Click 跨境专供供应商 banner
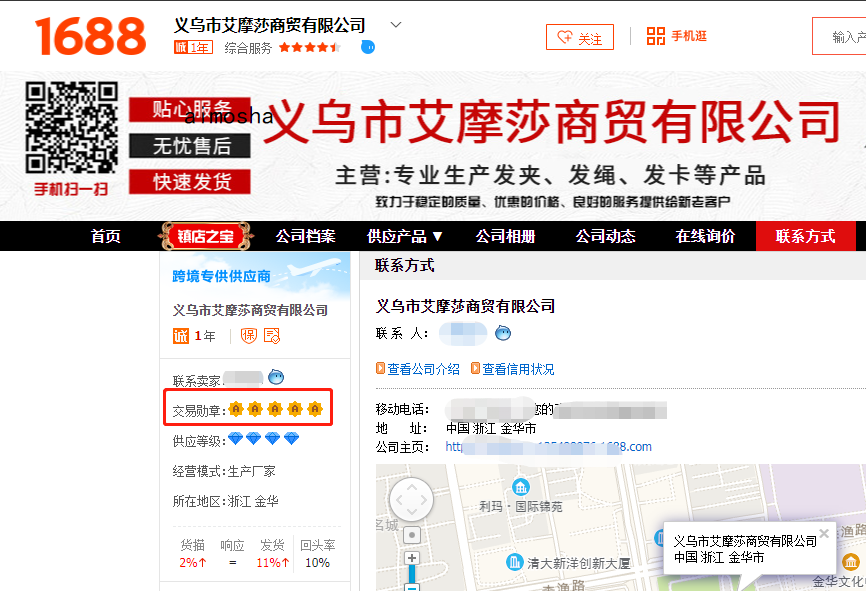 255,275
